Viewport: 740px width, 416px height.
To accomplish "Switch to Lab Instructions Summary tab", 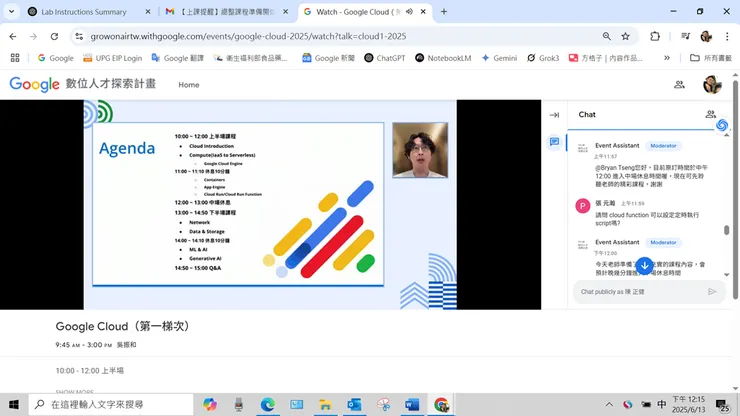I will click(x=84, y=12).
